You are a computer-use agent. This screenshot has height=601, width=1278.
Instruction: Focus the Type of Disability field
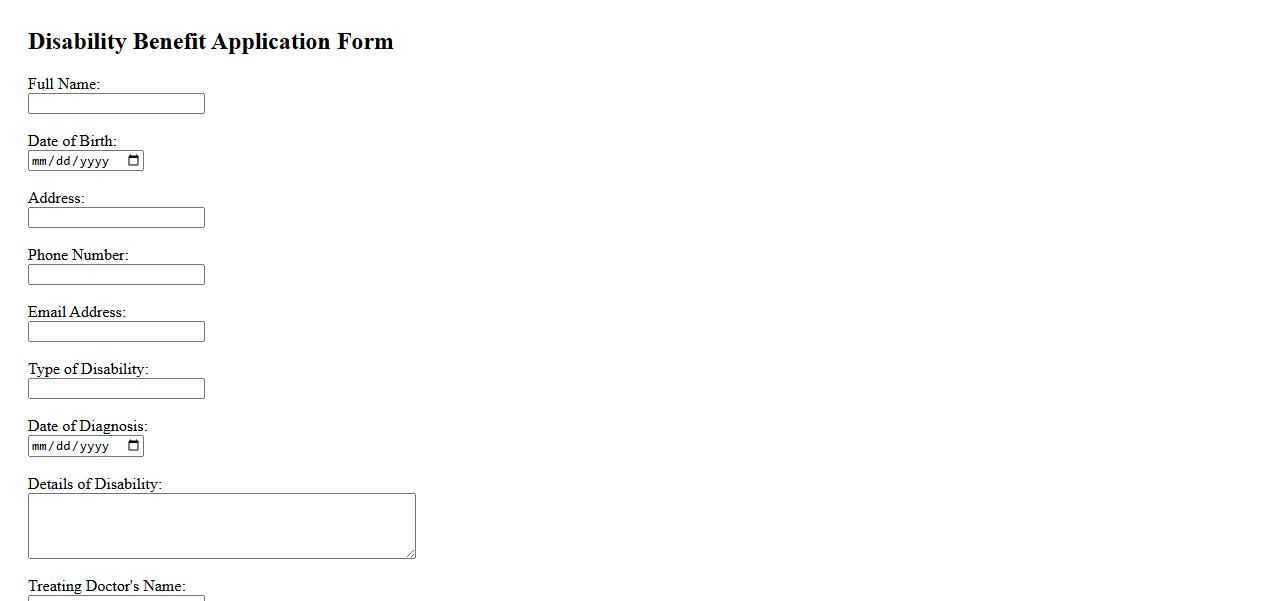click(x=116, y=389)
